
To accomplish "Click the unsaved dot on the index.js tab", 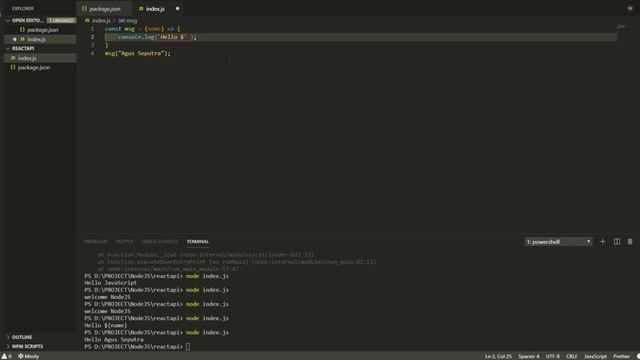I will click(x=177, y=9).
